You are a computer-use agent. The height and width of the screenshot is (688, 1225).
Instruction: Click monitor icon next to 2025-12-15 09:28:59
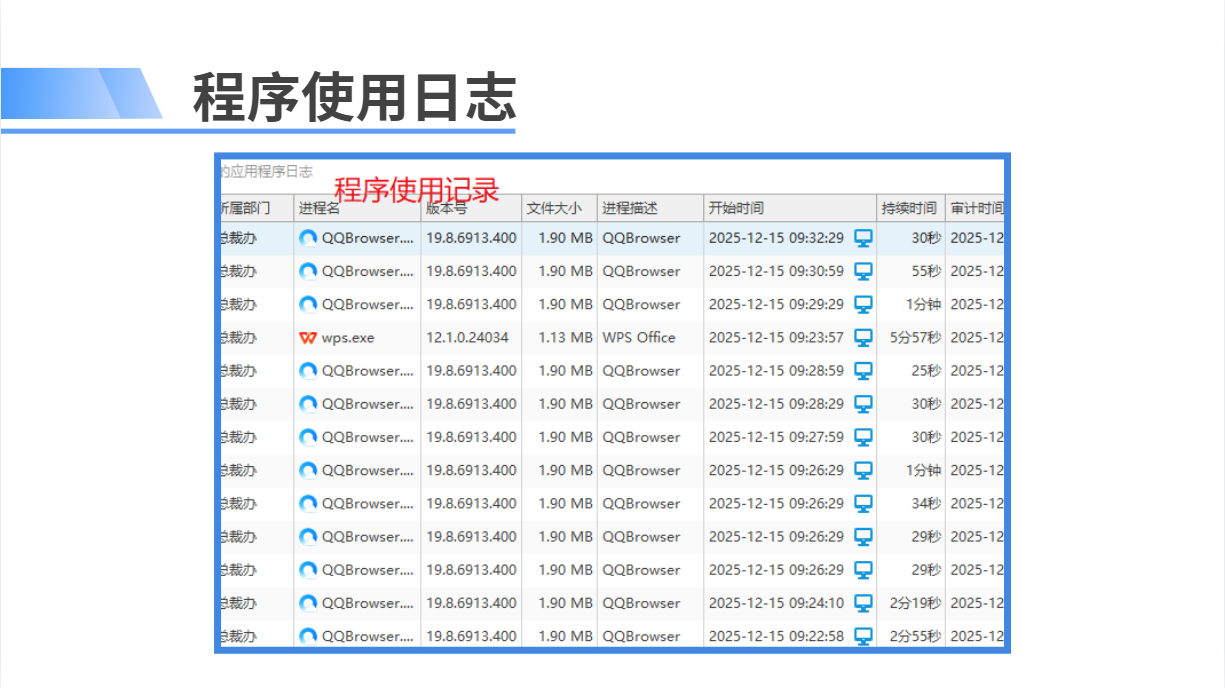point(863,371)
